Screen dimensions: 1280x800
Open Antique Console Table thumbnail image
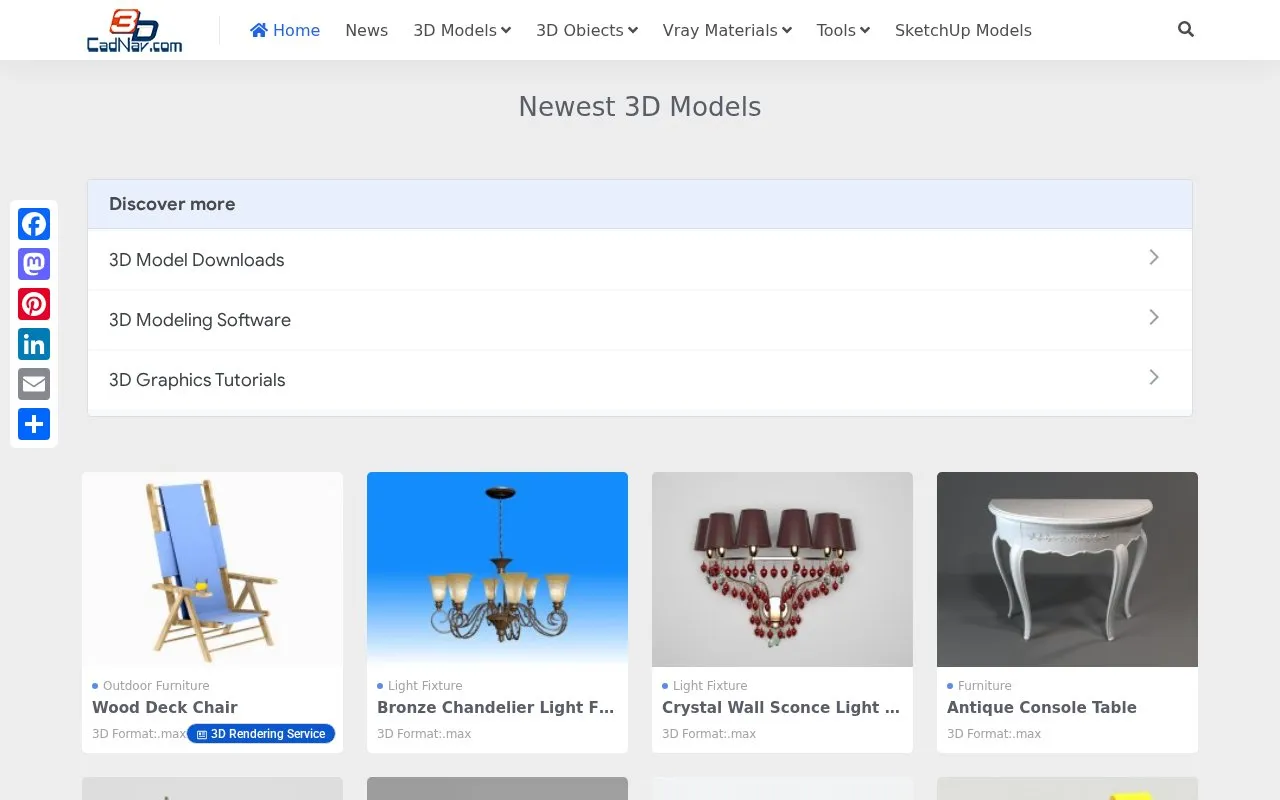[x=1067, y=569]
